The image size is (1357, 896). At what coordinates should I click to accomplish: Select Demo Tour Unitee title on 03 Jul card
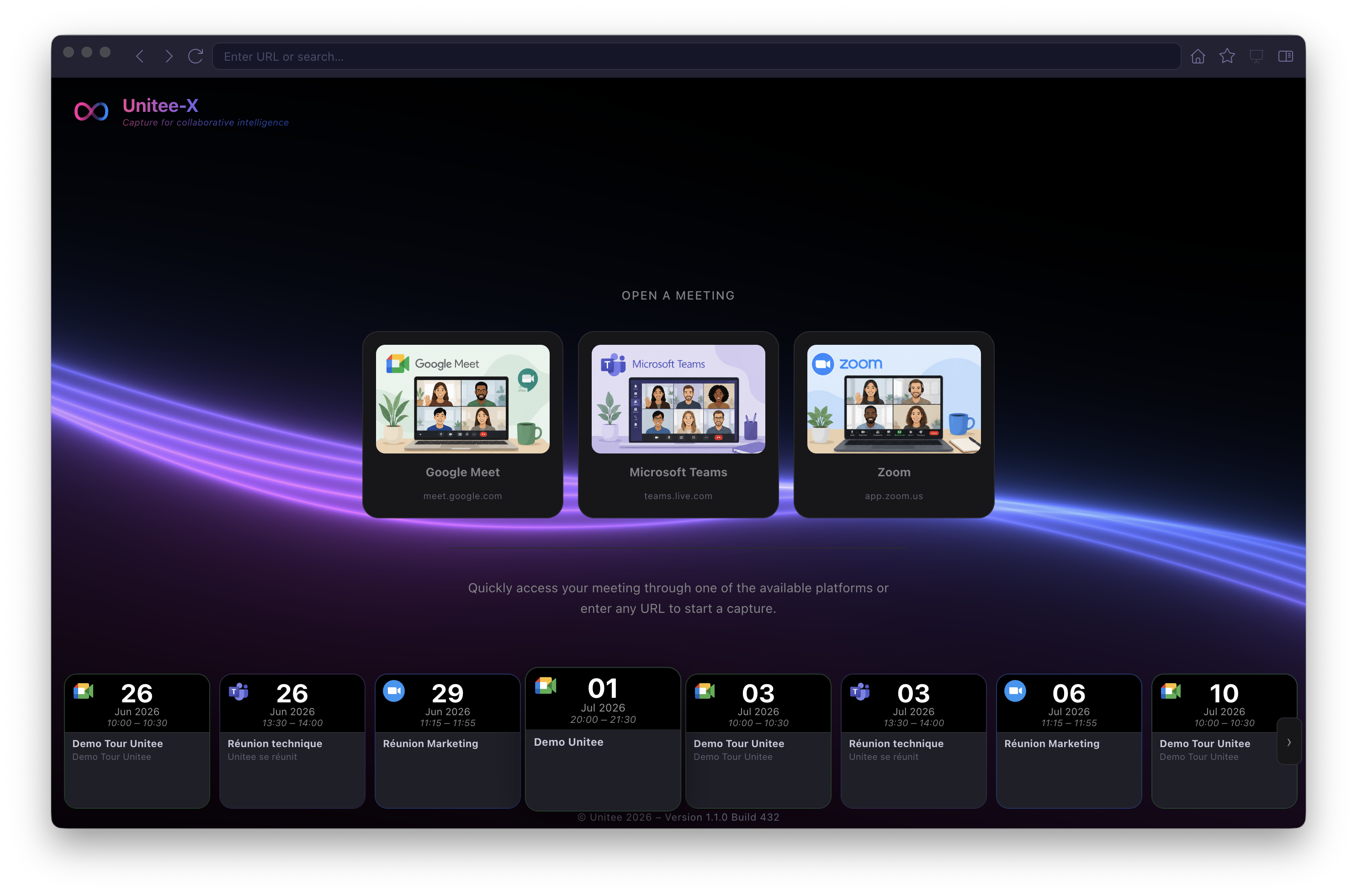click(x=738, y=743)
